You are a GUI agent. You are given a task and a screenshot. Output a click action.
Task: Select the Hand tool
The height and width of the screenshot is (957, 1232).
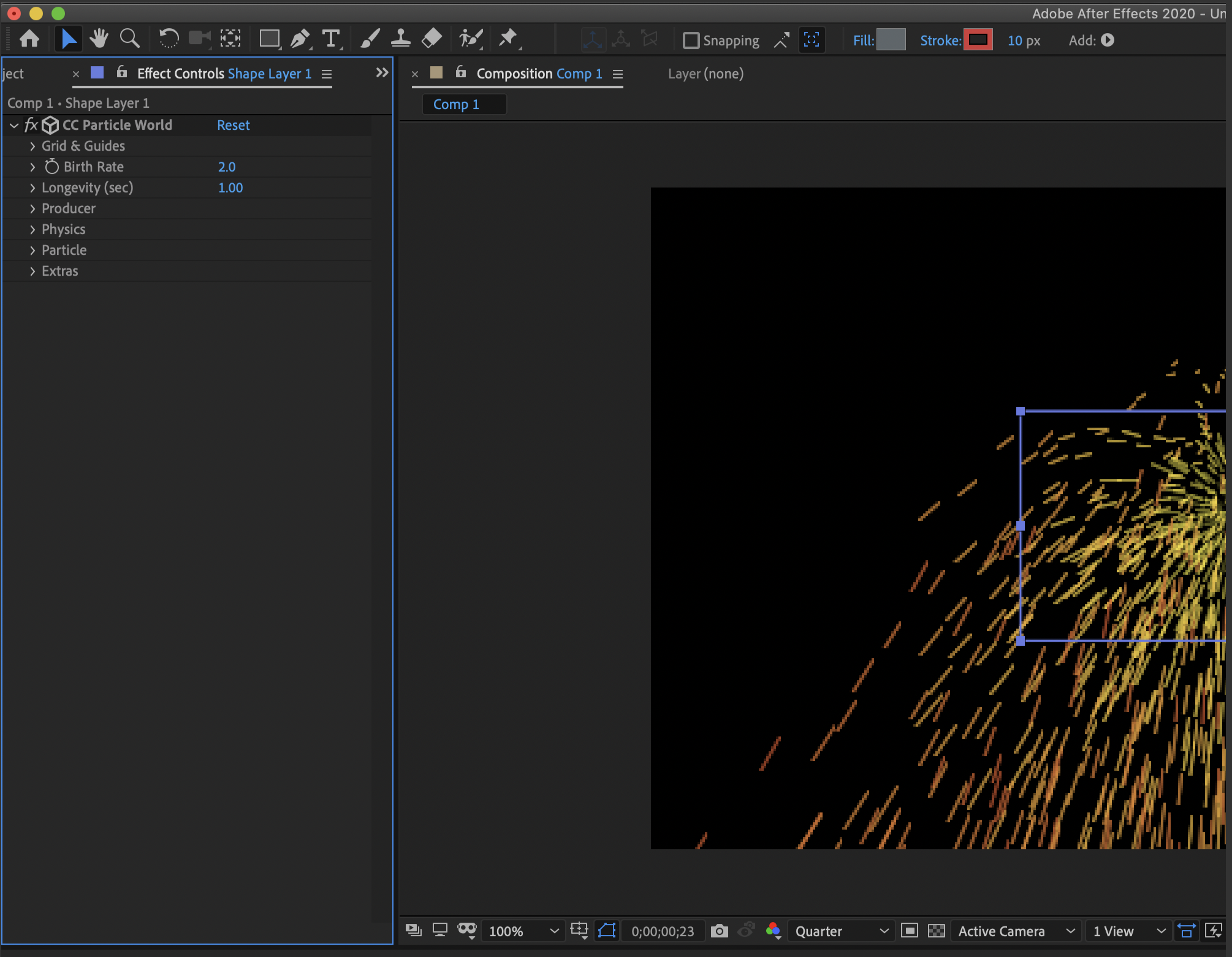[x=99, y=39]
